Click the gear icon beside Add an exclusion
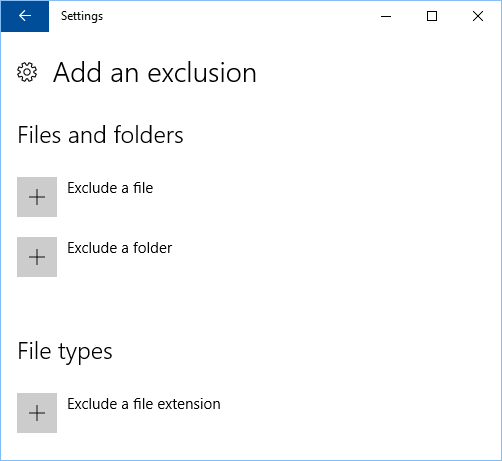The height and width of the screenshot is (461, 502). click(27, 72)
